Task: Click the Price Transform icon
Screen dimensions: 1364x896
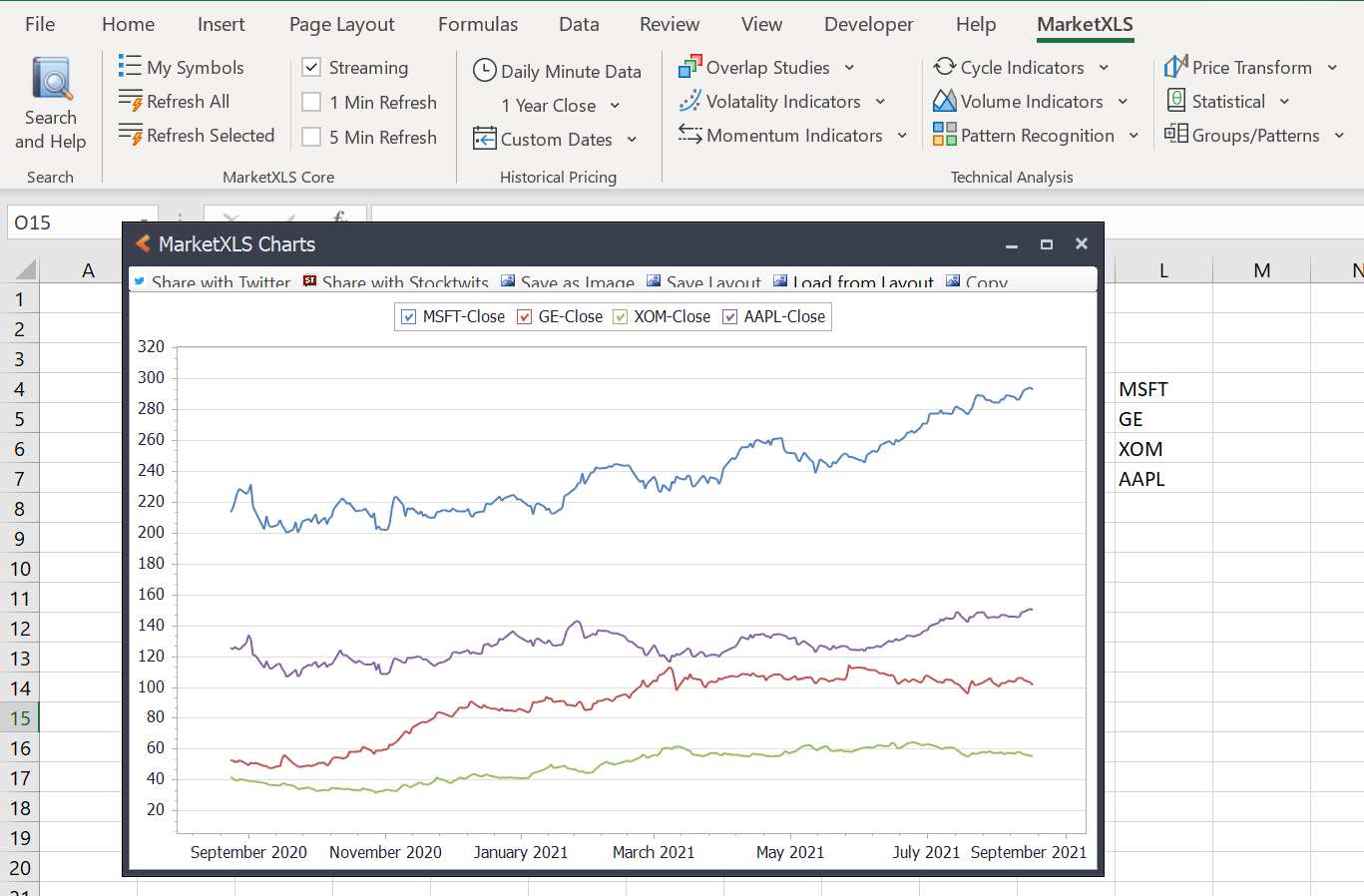Action: pyautogui.click(x=1175, y=67)
